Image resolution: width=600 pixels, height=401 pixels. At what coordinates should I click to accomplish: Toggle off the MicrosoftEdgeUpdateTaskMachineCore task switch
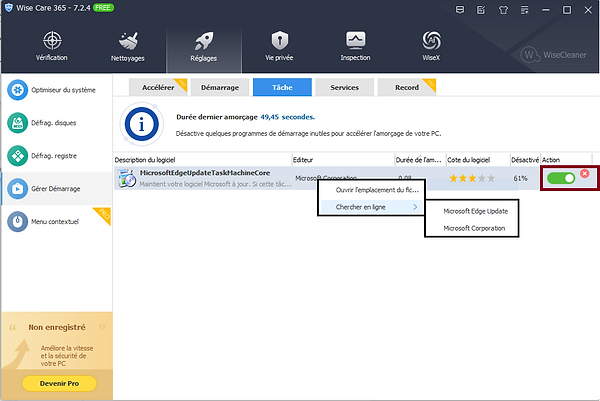pyautogui.click(x=561, y=178)
